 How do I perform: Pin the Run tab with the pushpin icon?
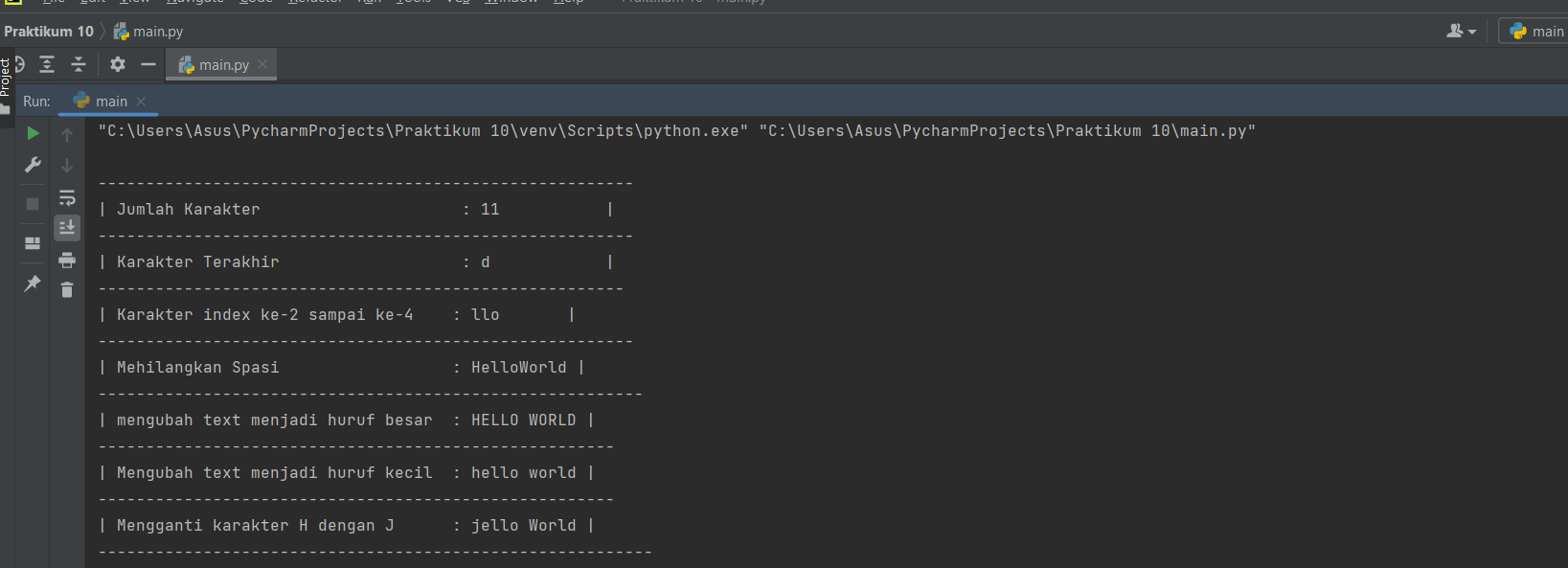33,283
